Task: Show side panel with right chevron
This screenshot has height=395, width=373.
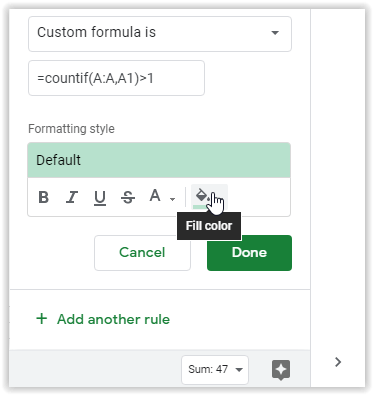Action: coord(338,362)
